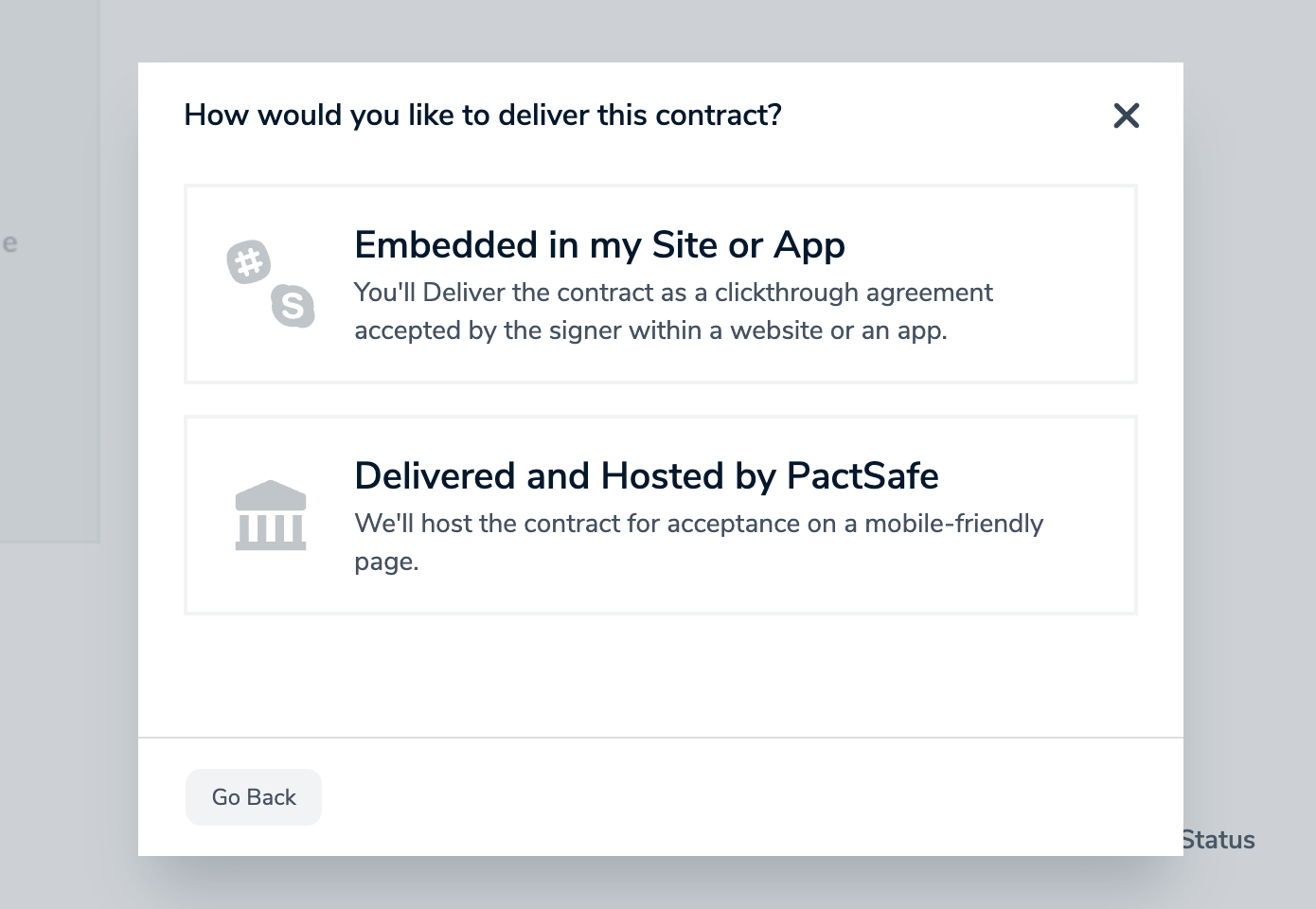Click the Status label behind the dialog
The image size is (1316, 909).
pos(1219,840)
